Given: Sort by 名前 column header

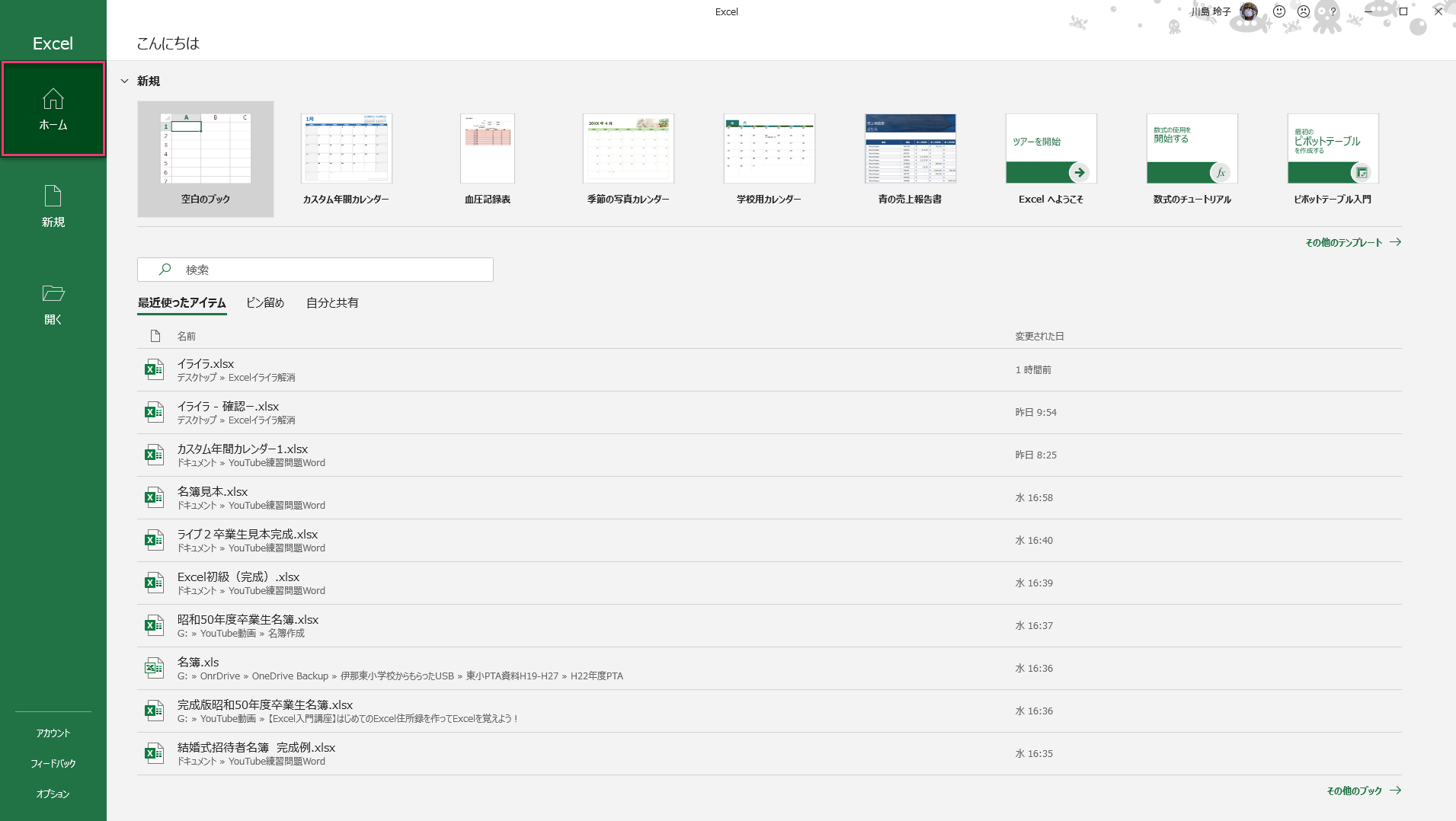Looking at the screenshot, I should (x=187, y=336).
